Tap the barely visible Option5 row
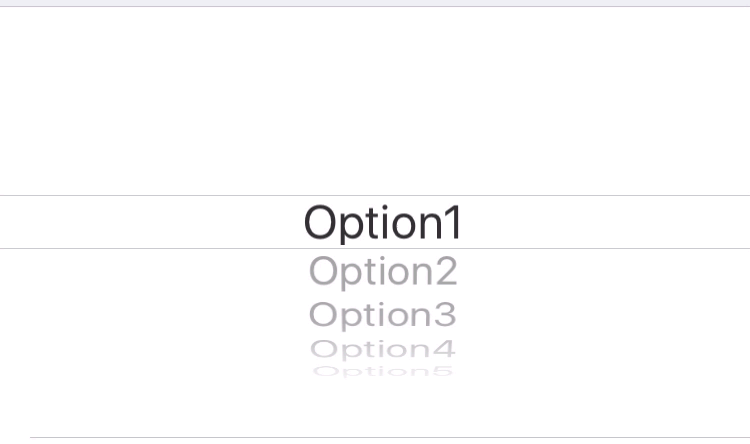The height and width of the screenshot is (444, 750). click(383, 371)
